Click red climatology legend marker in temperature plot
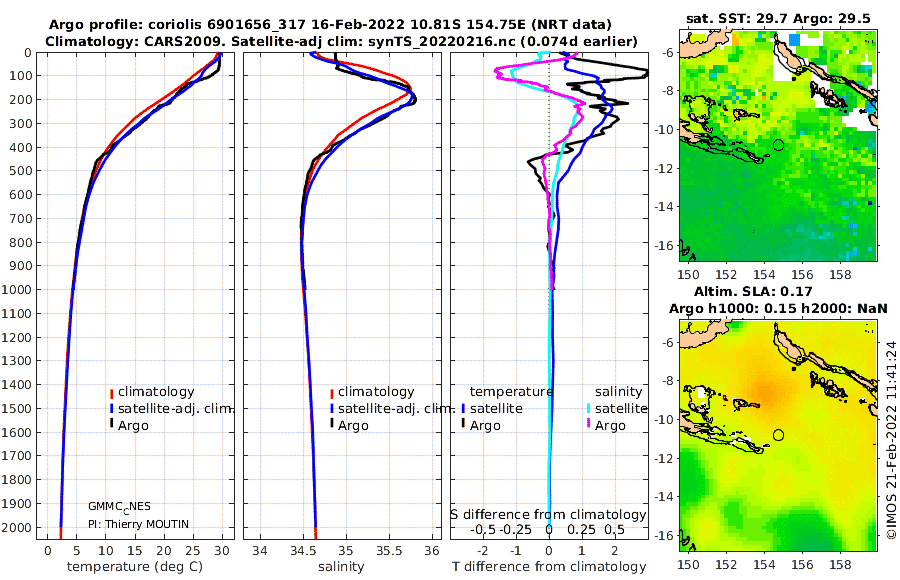 tap(111, 393)
